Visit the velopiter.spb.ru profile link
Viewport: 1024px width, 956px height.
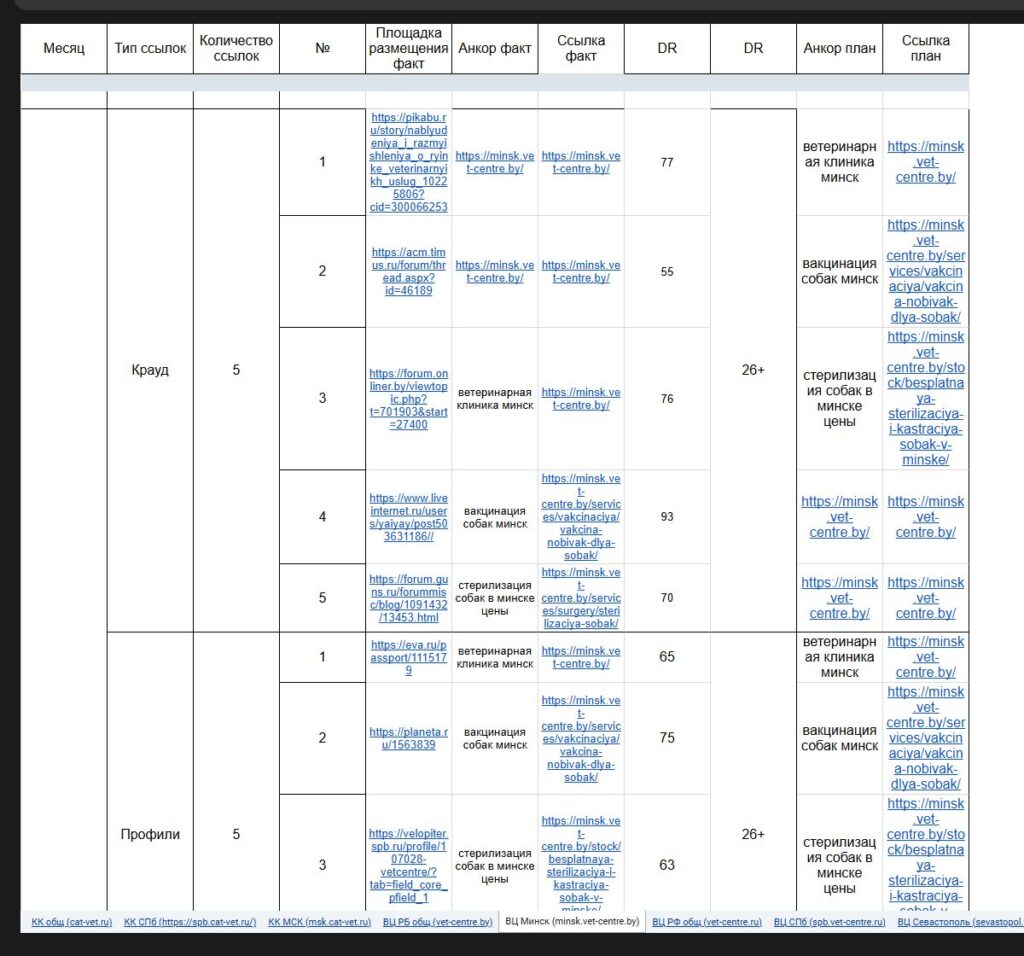[409, 865]
